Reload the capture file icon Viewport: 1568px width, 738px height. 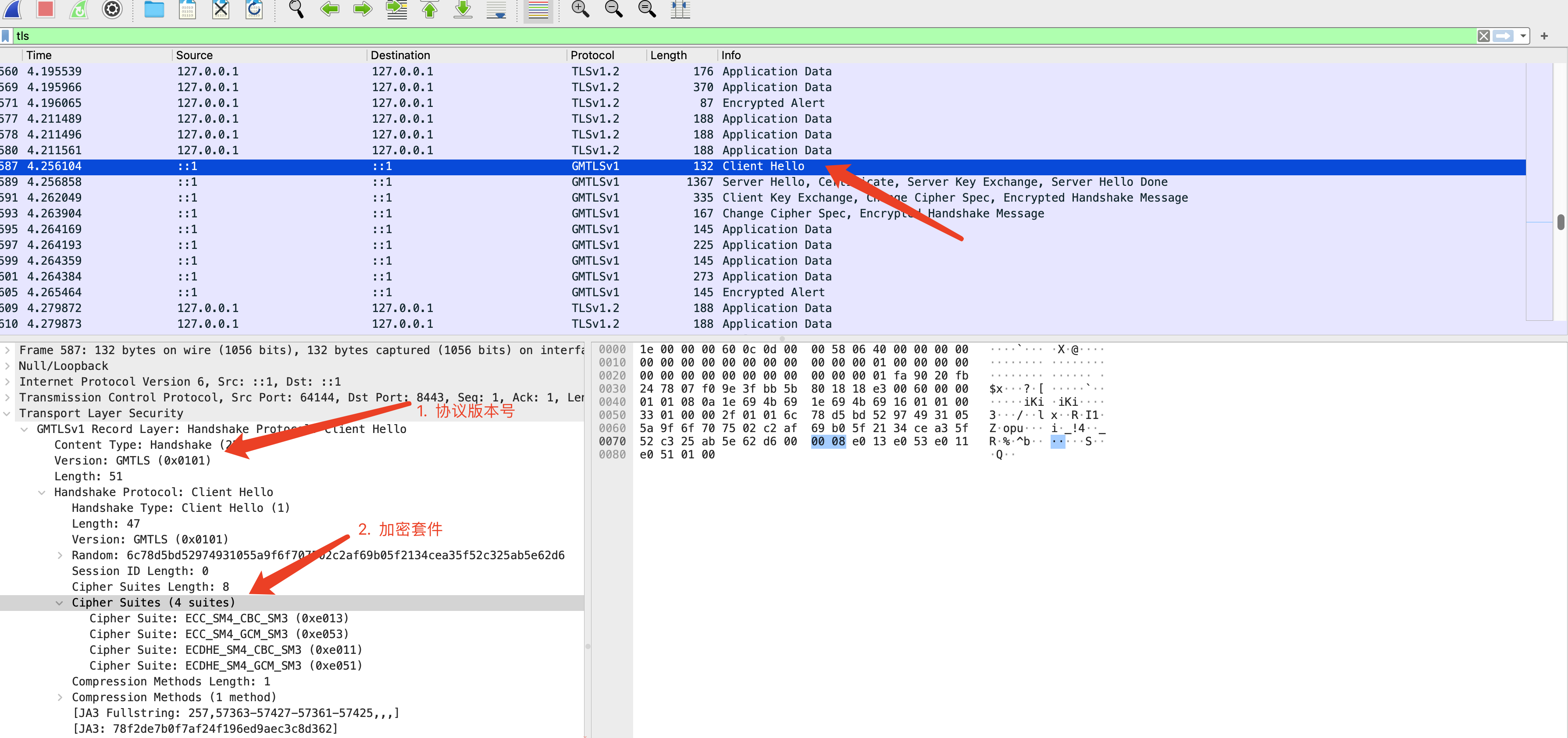pyautogui.click(x=254, y=8)
